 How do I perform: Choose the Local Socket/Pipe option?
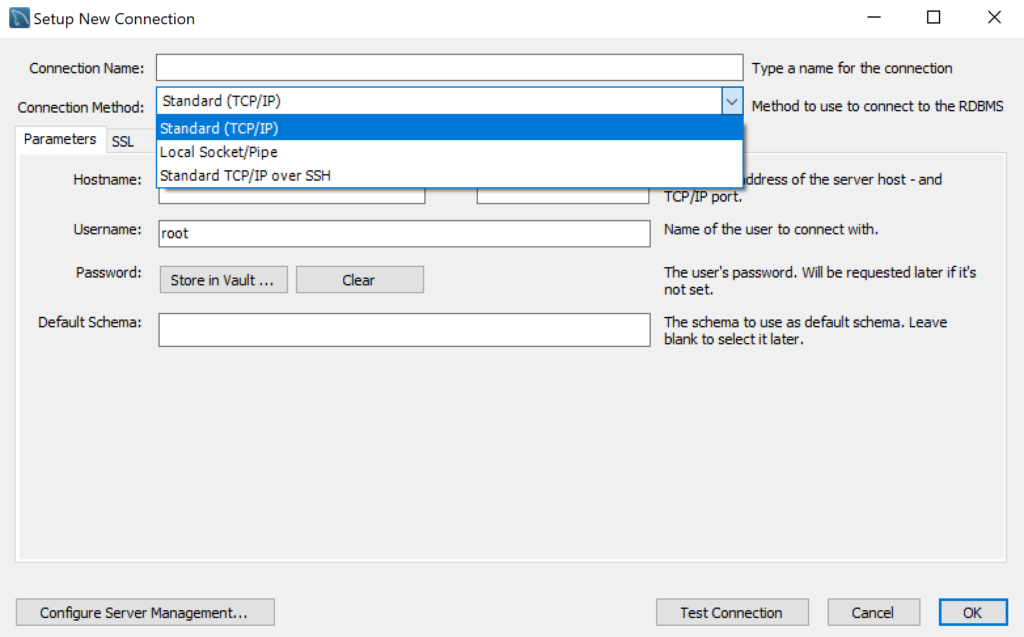click(449, 152)
